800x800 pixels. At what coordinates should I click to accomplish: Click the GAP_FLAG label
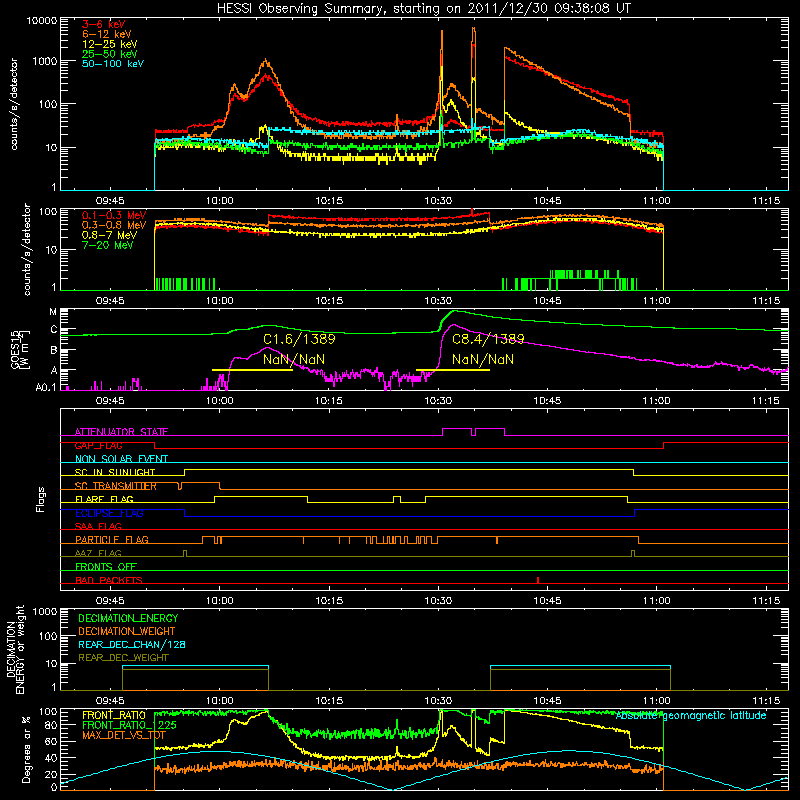(98, 445)
